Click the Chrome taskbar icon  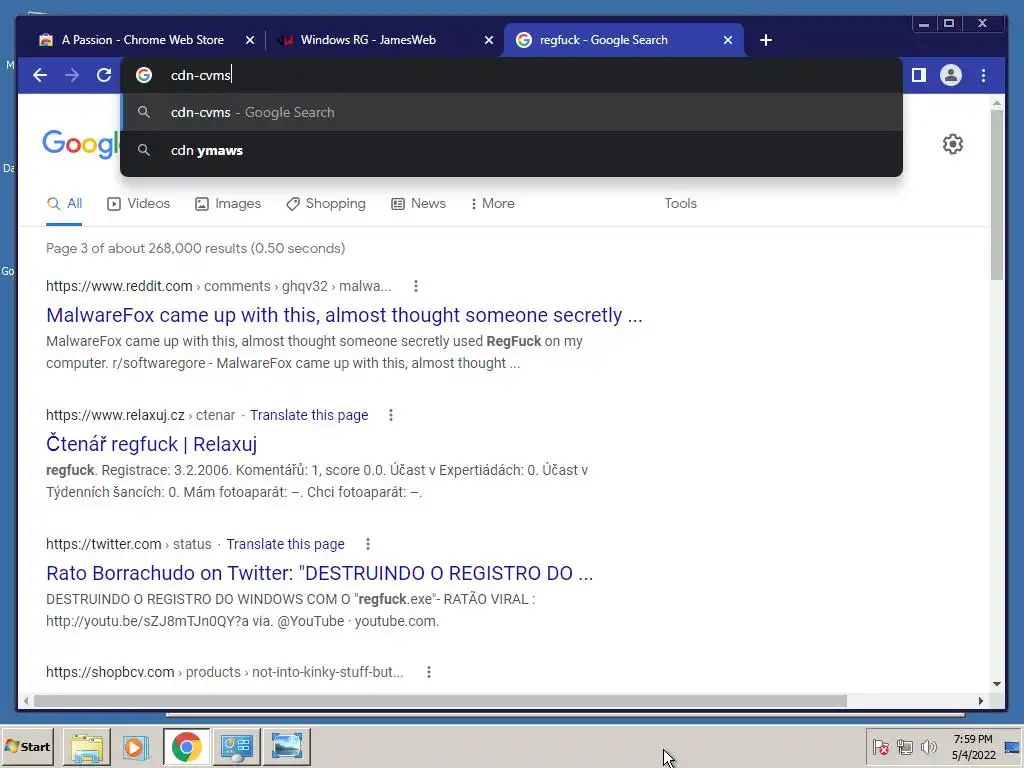tap(187, 746)
